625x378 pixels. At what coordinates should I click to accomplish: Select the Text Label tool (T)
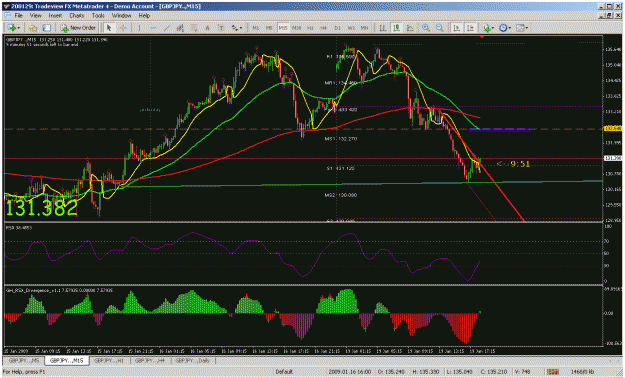coord(221,28)
